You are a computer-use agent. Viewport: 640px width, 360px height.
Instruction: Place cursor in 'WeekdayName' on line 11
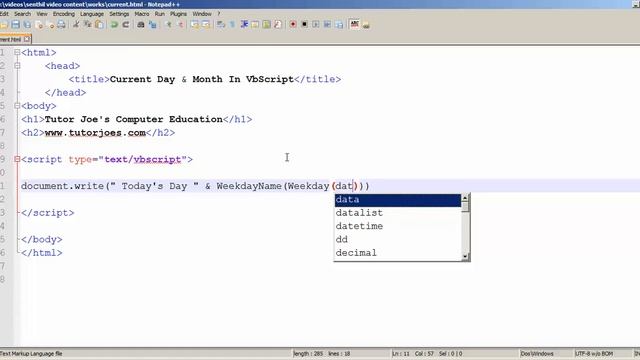coord(249,186)
